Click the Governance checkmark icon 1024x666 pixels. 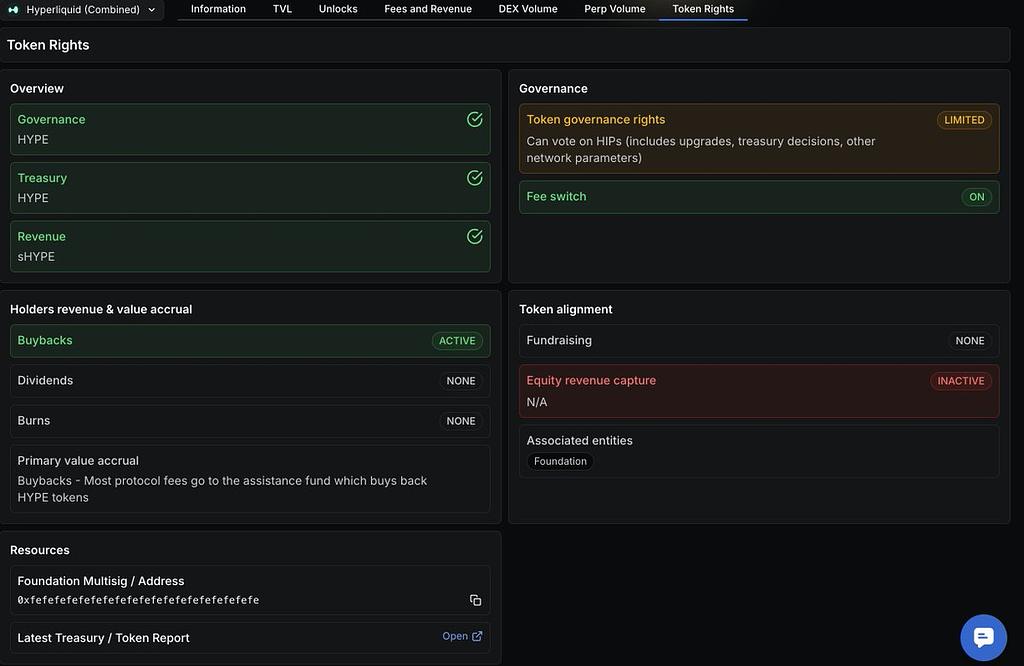tap(475, 119)
